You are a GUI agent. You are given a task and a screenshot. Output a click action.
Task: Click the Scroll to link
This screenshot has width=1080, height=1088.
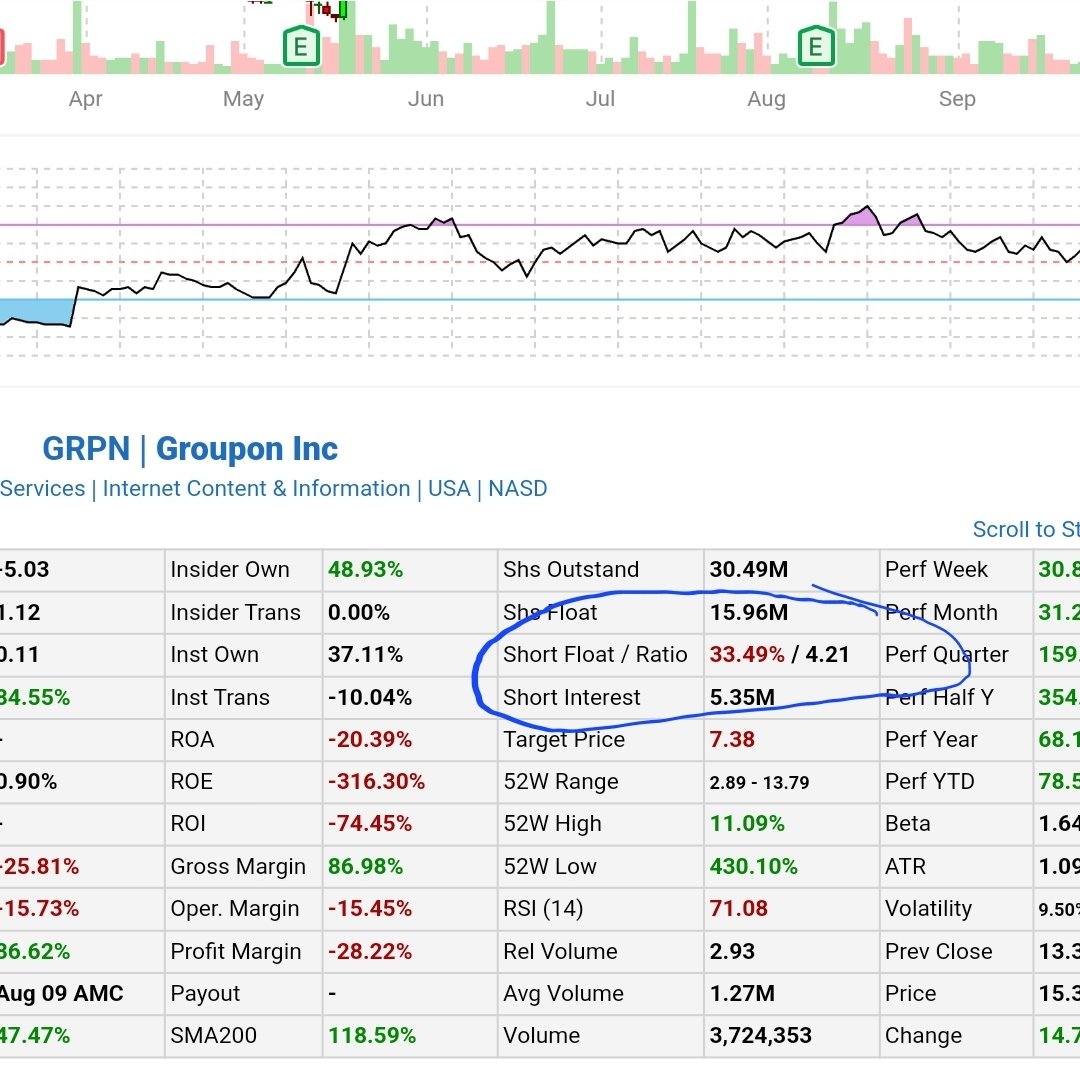click(x=1026, y=529)
